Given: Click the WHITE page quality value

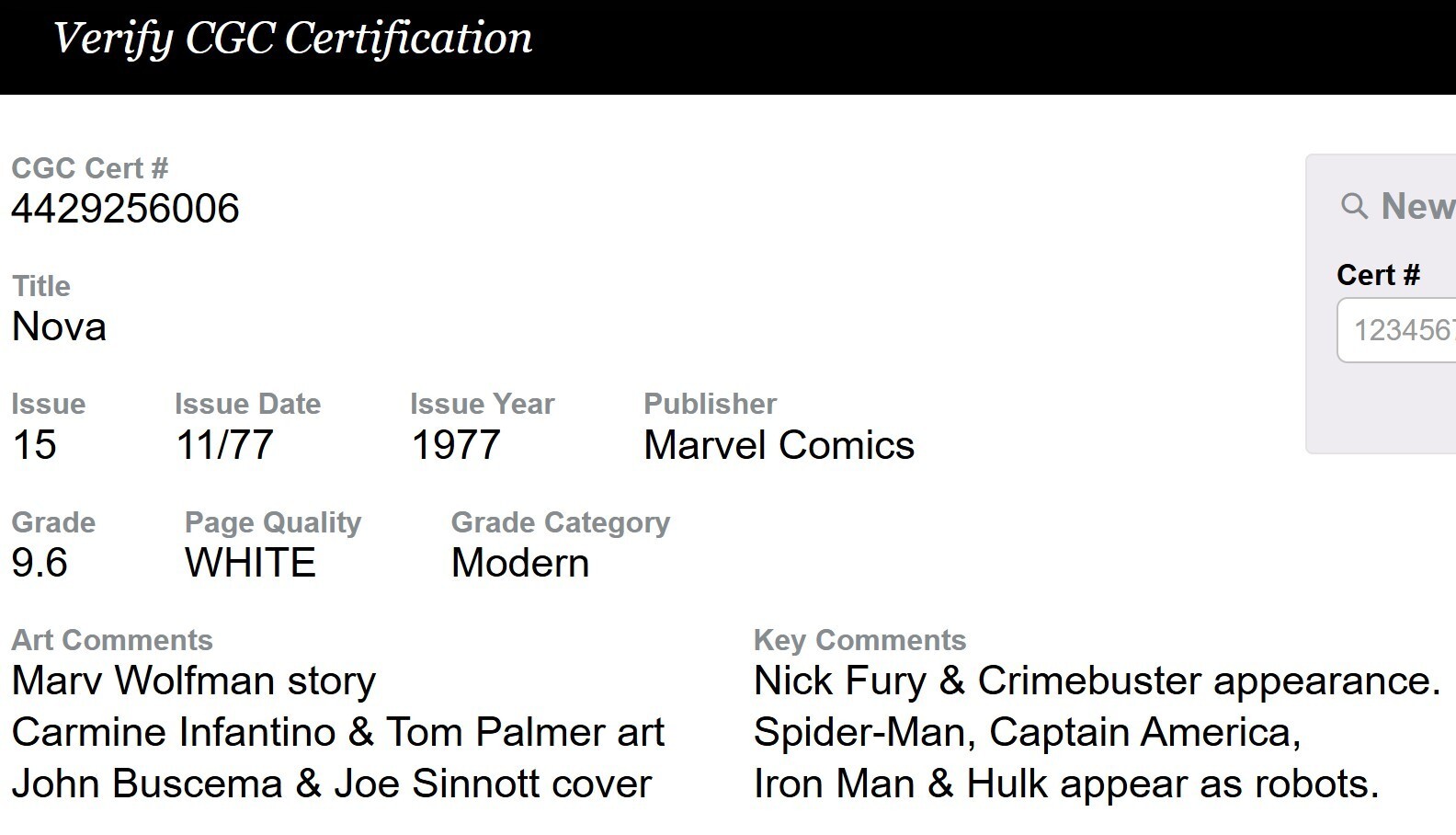Looking at the screenshot, I should [250, 563].
